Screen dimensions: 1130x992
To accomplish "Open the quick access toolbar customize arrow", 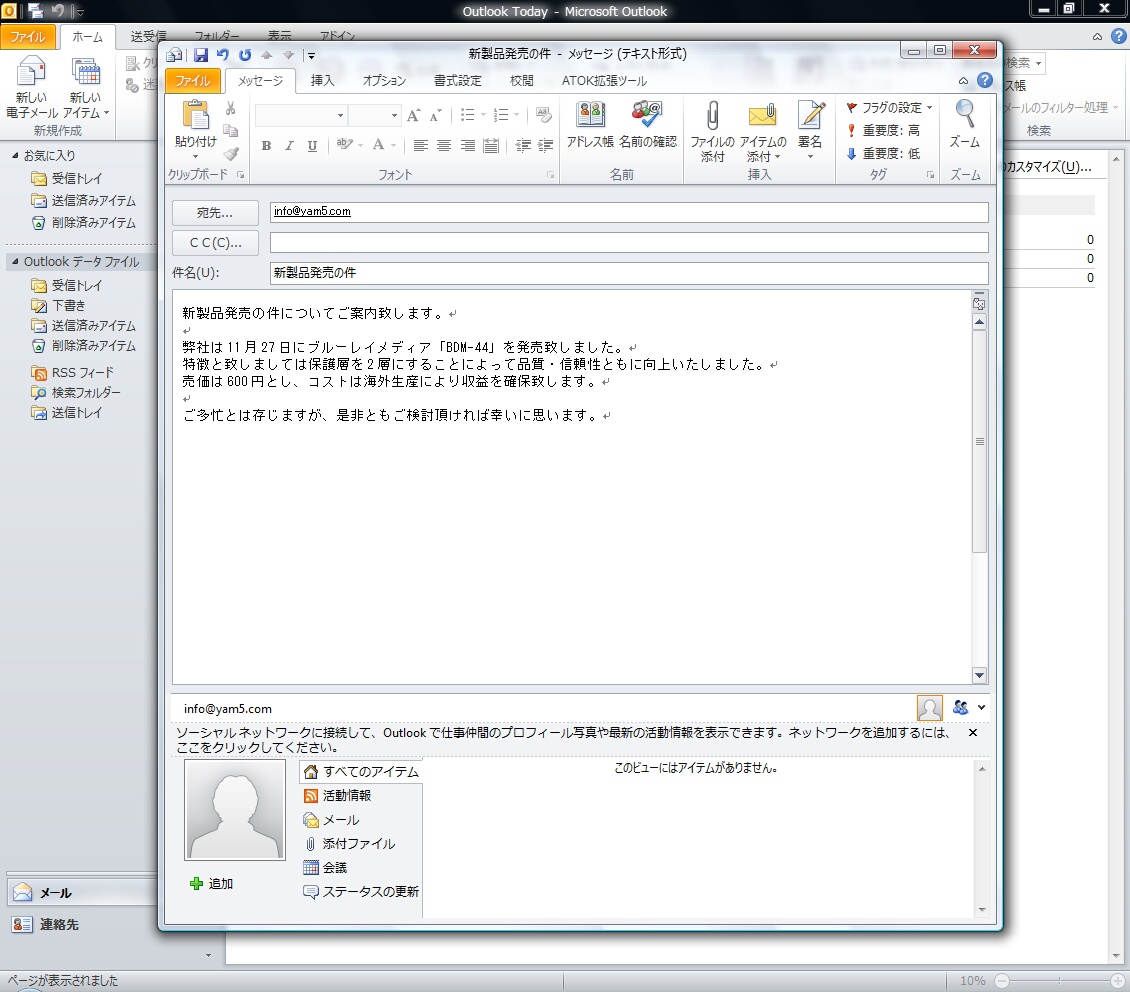I will pos(311,55).
